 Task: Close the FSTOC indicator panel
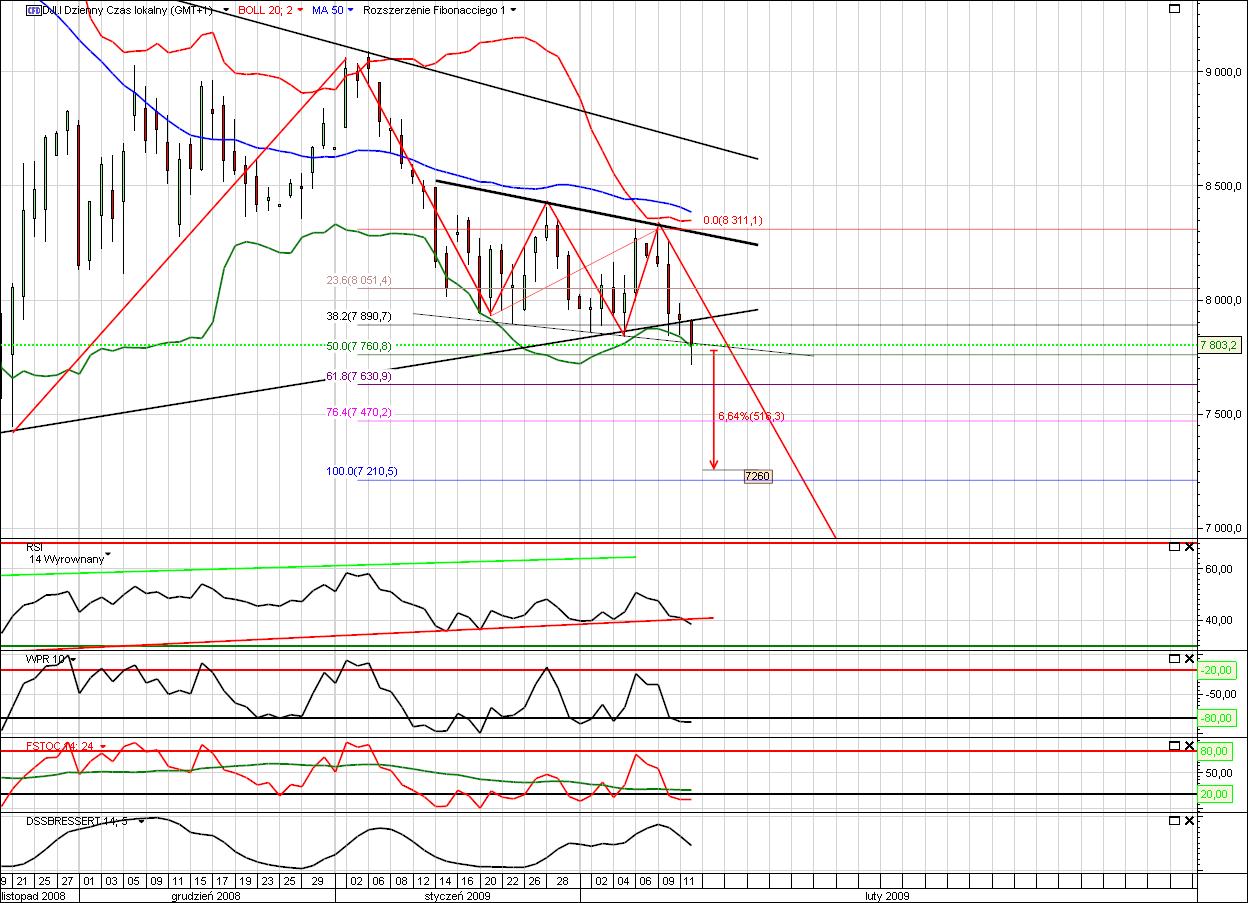(x=1189, y=746)
